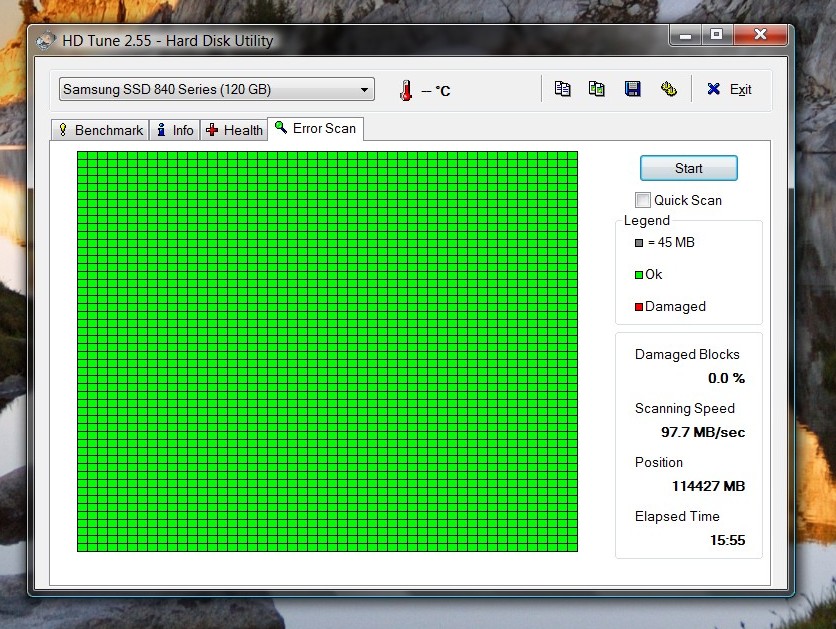Click the copy text to clipboard icon
Screen dimensions: 836x629
point(562,88)
